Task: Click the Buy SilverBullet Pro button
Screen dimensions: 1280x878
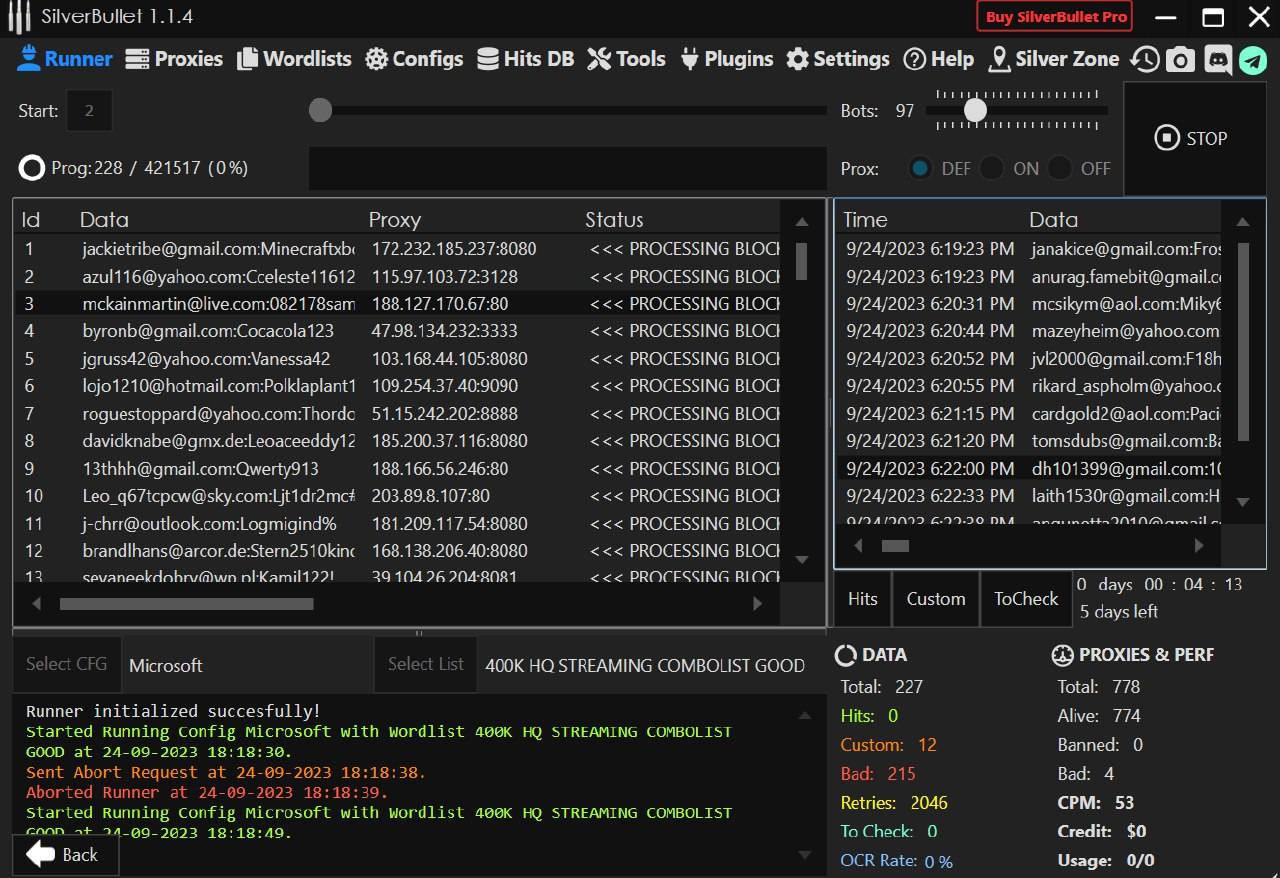Action: pyautogui.click(x=1055, y=17)
